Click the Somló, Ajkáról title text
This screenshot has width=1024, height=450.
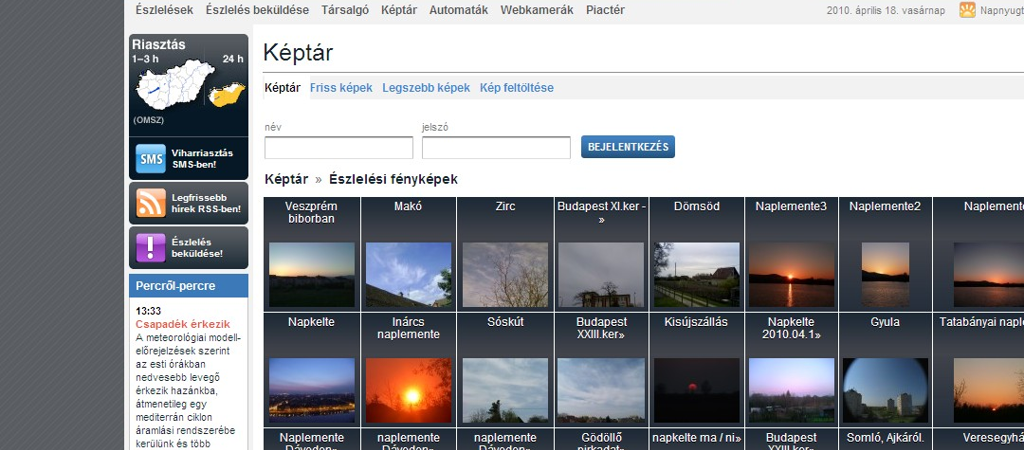tap(885, 438)
